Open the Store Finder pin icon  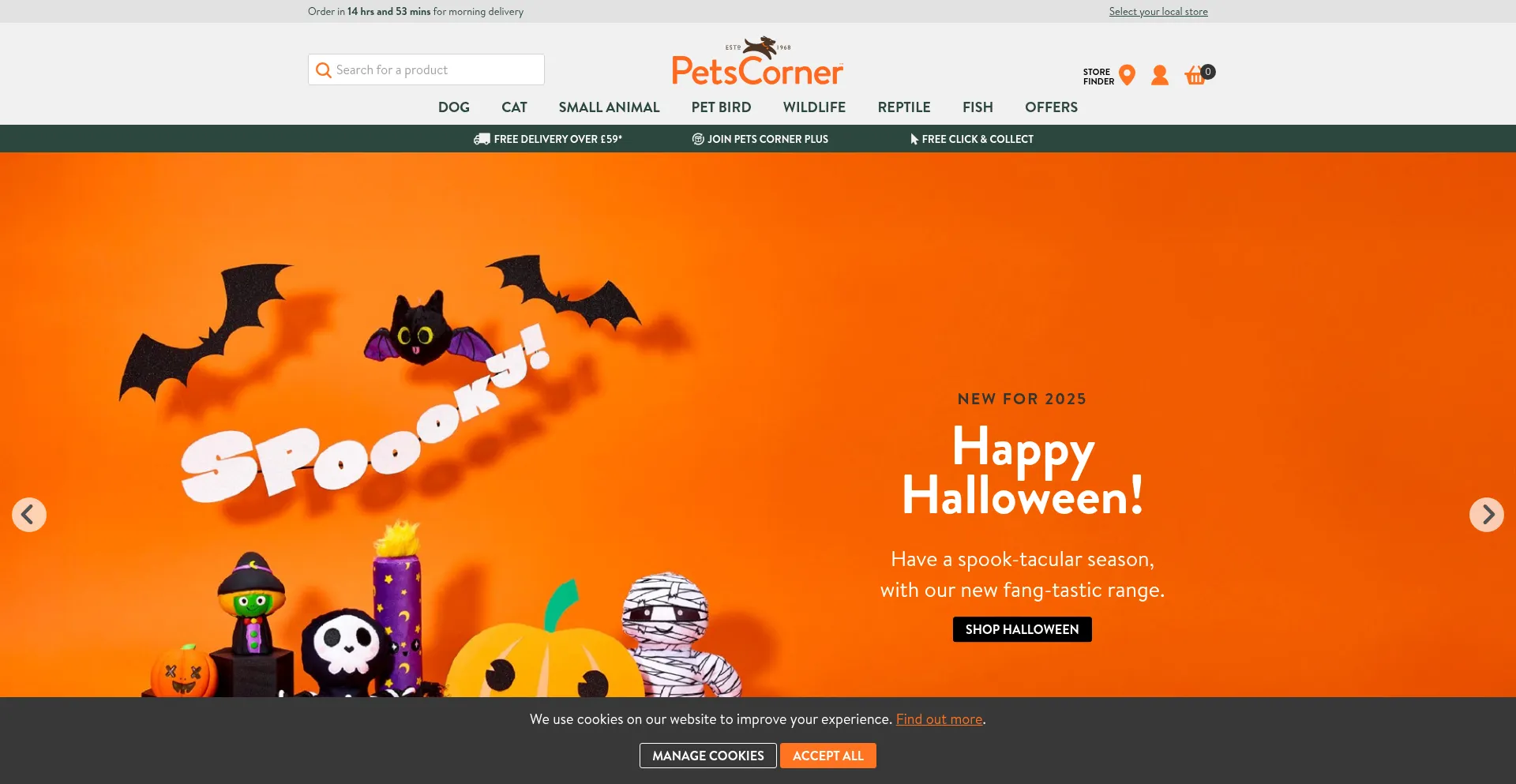point(1128,76)
